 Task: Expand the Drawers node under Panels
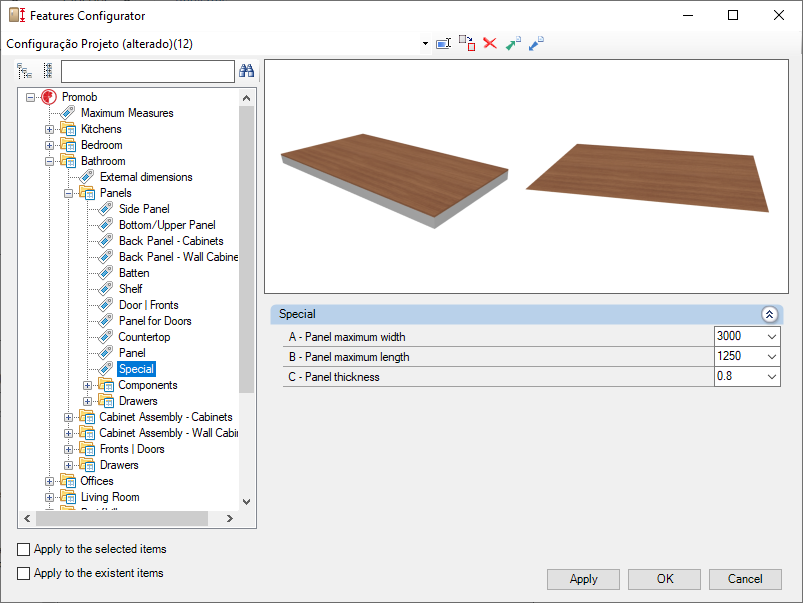(x=88, y=401)
